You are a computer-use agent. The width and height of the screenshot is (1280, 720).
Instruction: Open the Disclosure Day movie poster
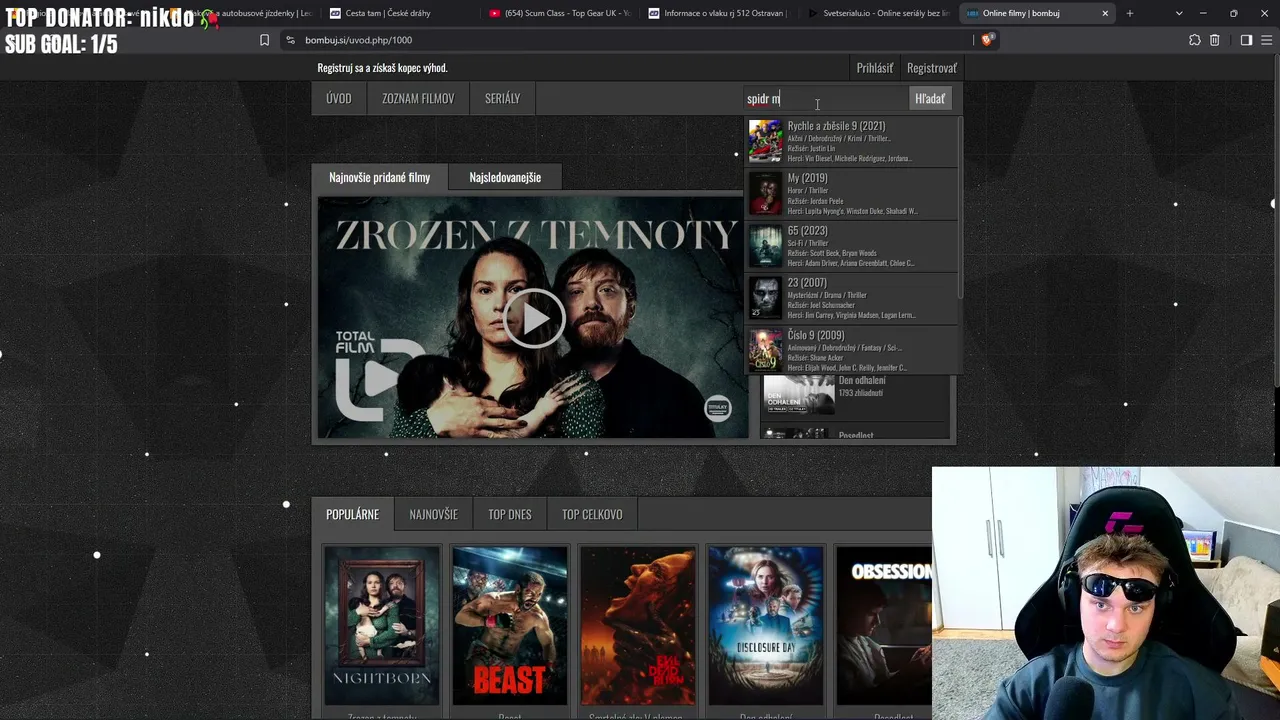tap(766, 626)
